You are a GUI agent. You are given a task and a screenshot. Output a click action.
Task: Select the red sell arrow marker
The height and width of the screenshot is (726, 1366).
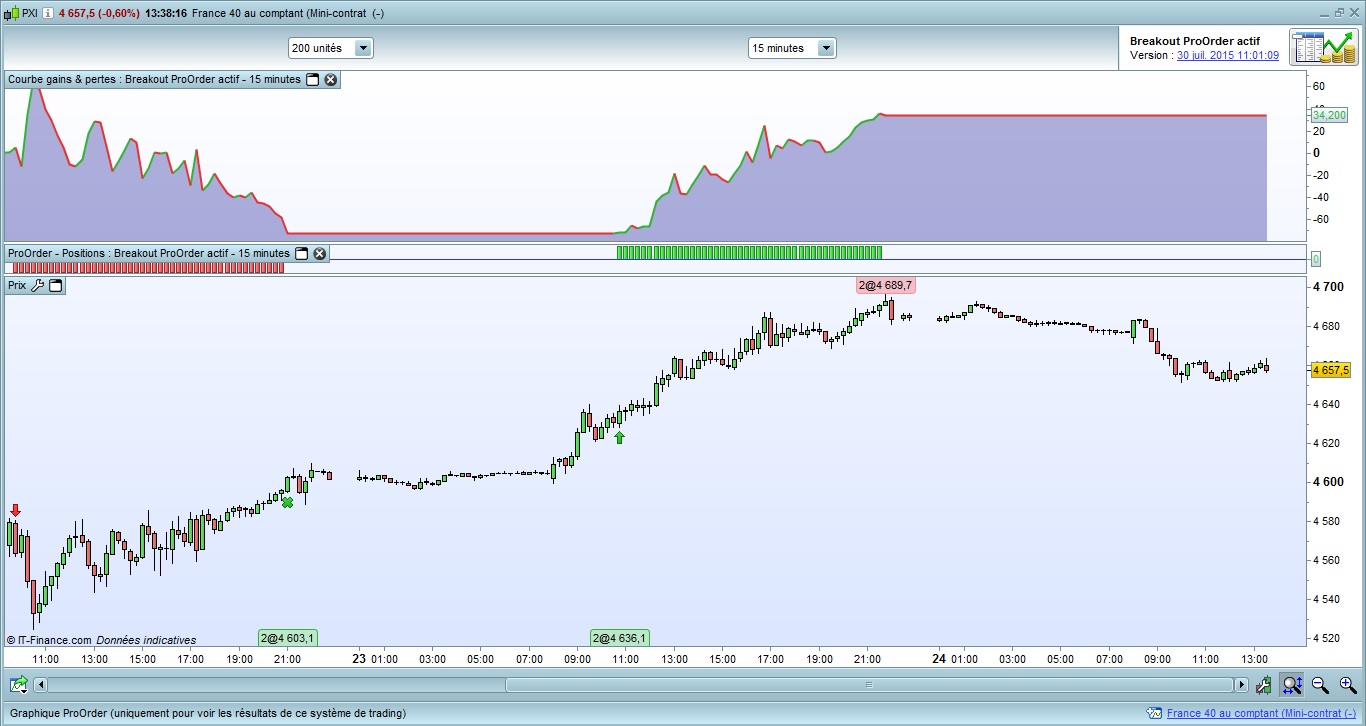[15, 510]
